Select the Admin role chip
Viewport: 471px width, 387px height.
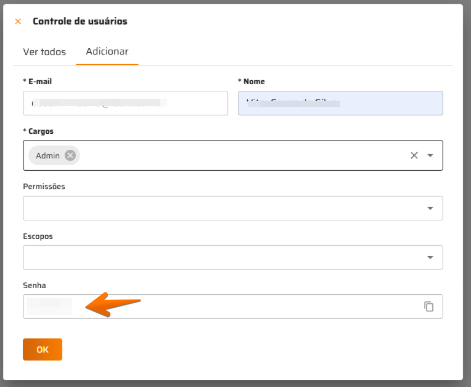point(48,155)
